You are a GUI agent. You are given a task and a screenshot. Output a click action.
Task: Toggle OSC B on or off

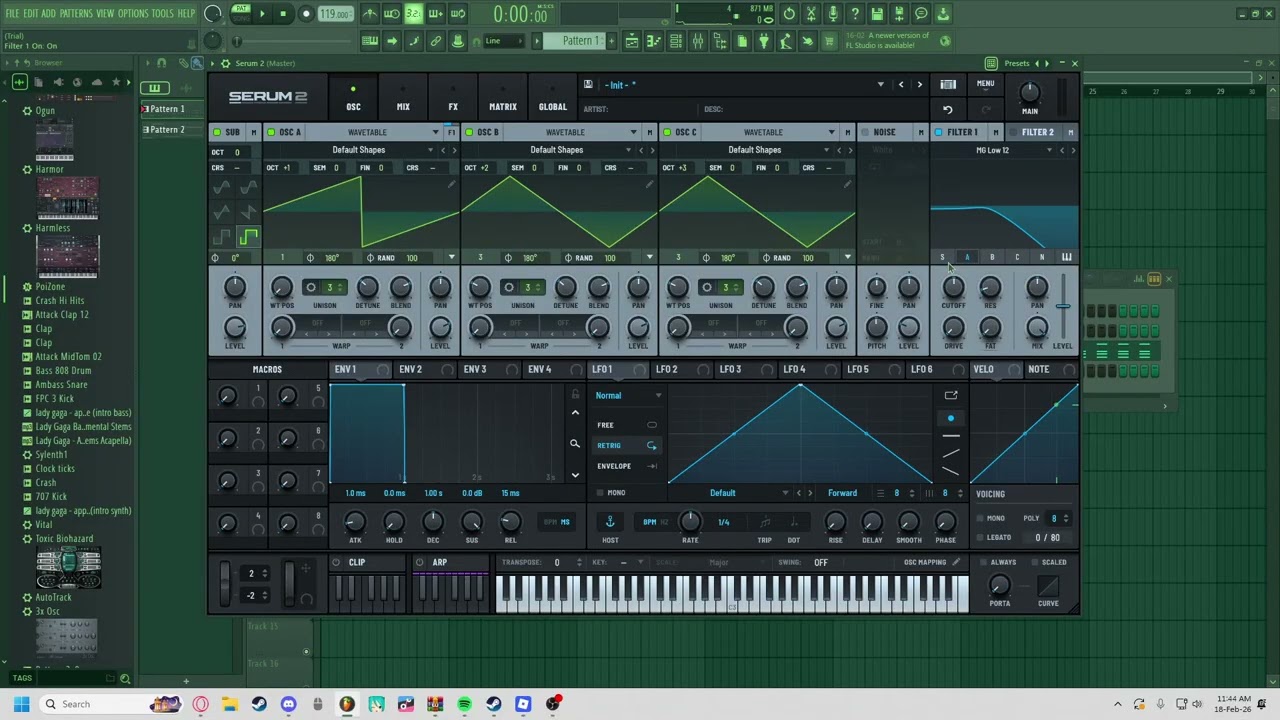[470, 132]
